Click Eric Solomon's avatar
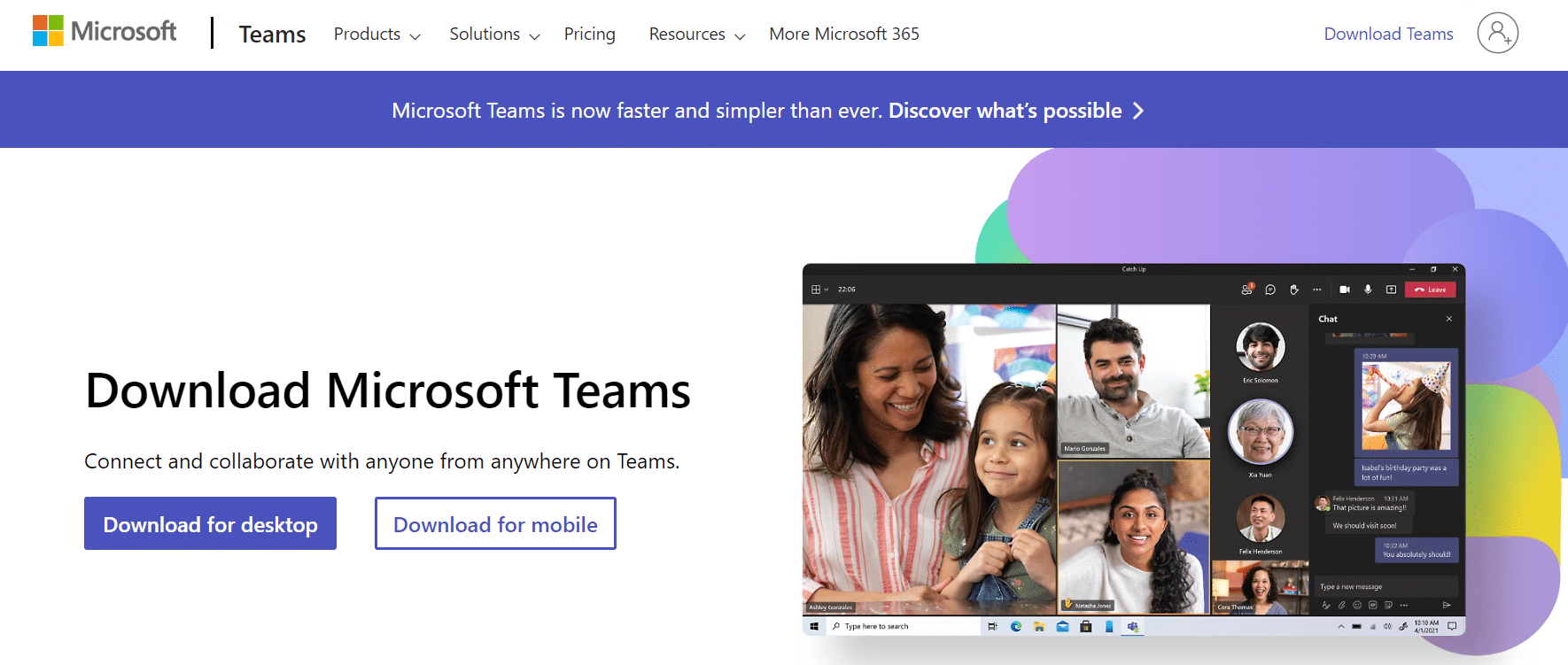The image size is (1568, 665). (x=1260, y=346)
